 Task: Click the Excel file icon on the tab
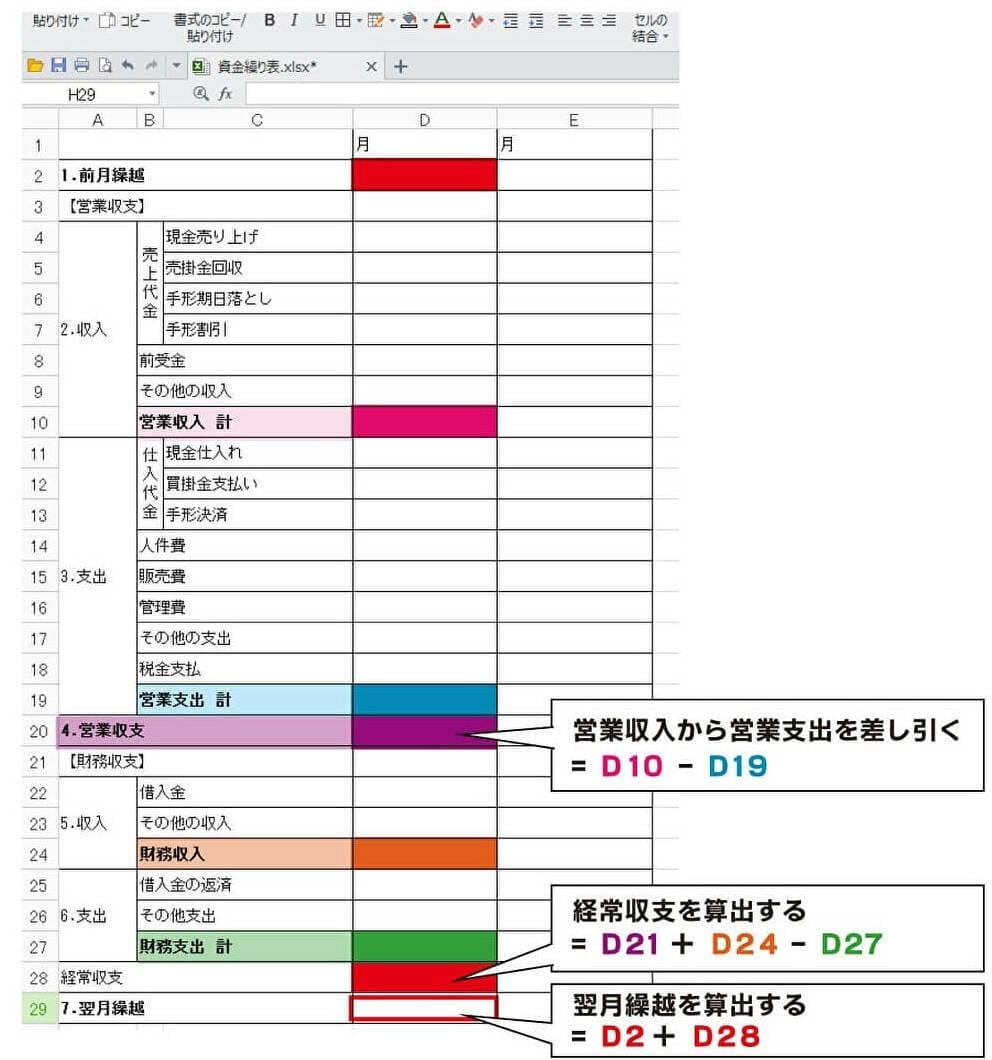tap(200, 66)
